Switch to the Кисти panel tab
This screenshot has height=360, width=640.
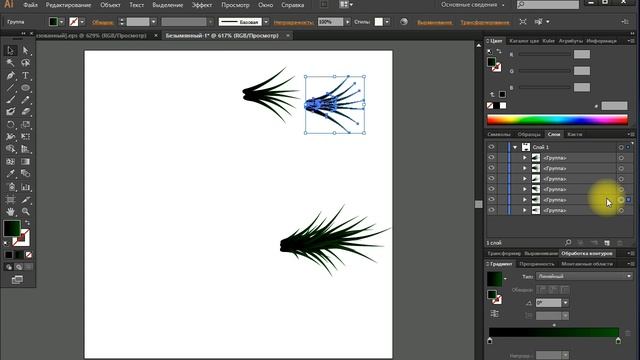(x=574, y=134)
